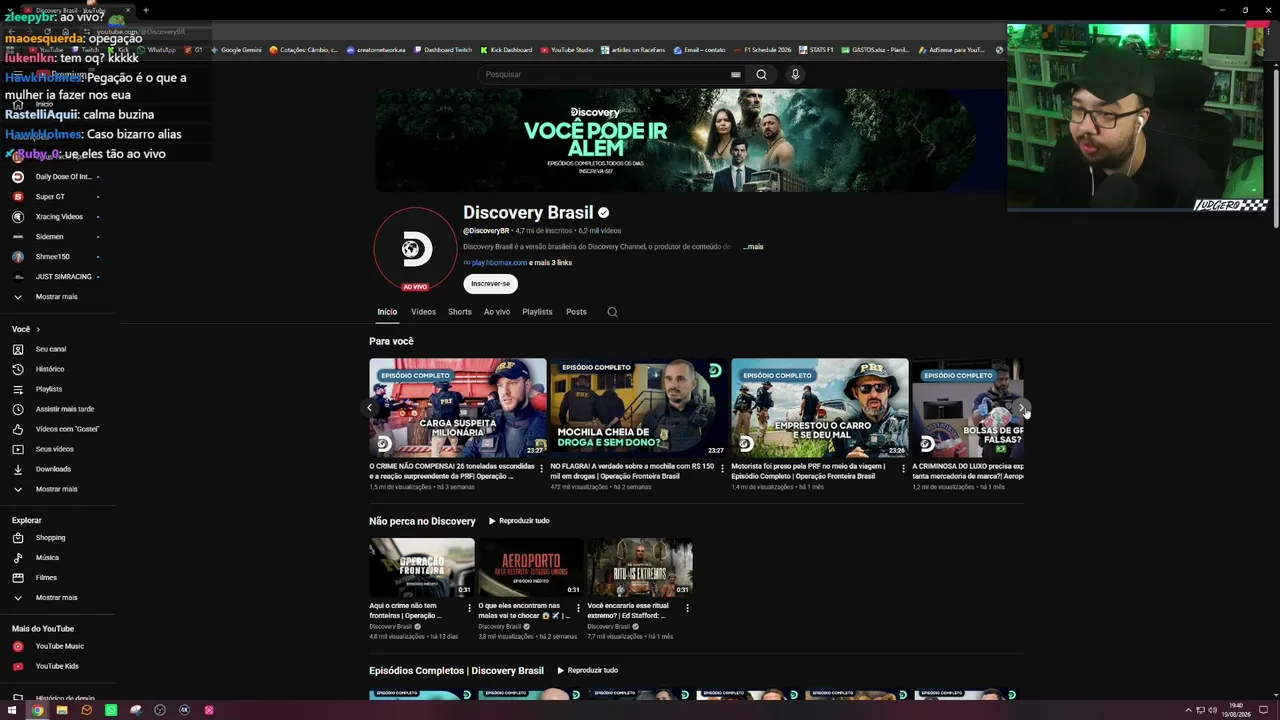Viewport: 1280px width, 720px height.
Task: Show next videos in Para você carousel
Action: [x=1021, y=408]
